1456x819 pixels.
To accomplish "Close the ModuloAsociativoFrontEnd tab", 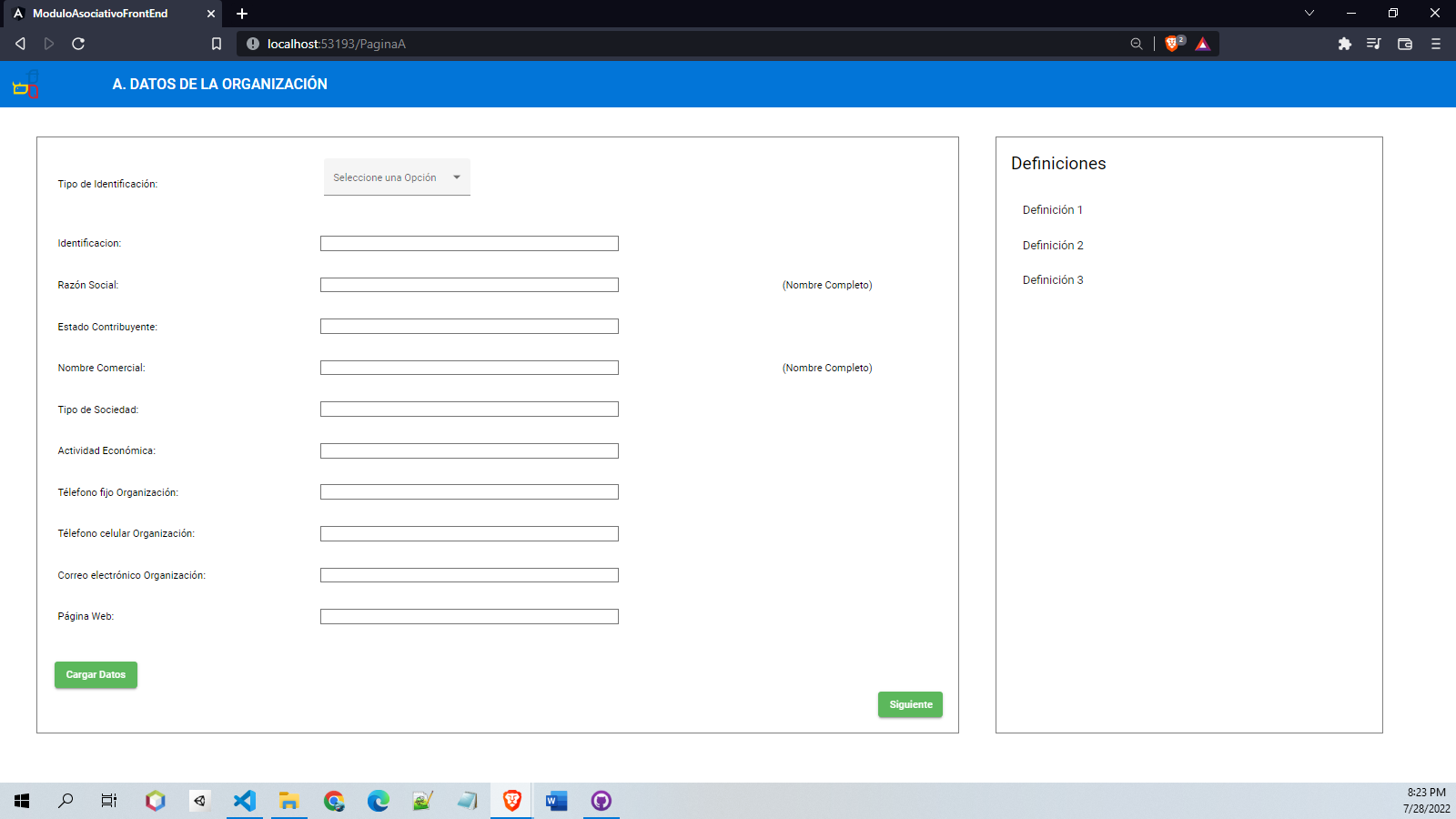I will click(211, 14).
